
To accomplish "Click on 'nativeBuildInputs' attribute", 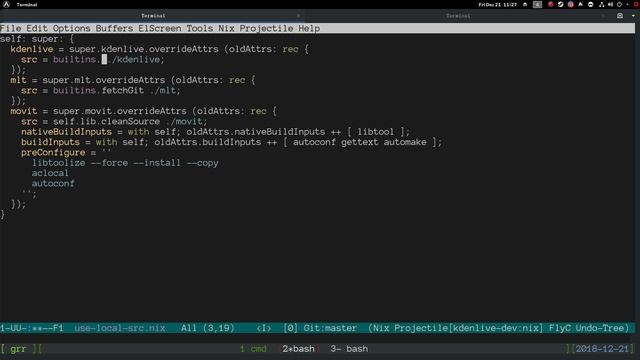I will tap(66, 132).
